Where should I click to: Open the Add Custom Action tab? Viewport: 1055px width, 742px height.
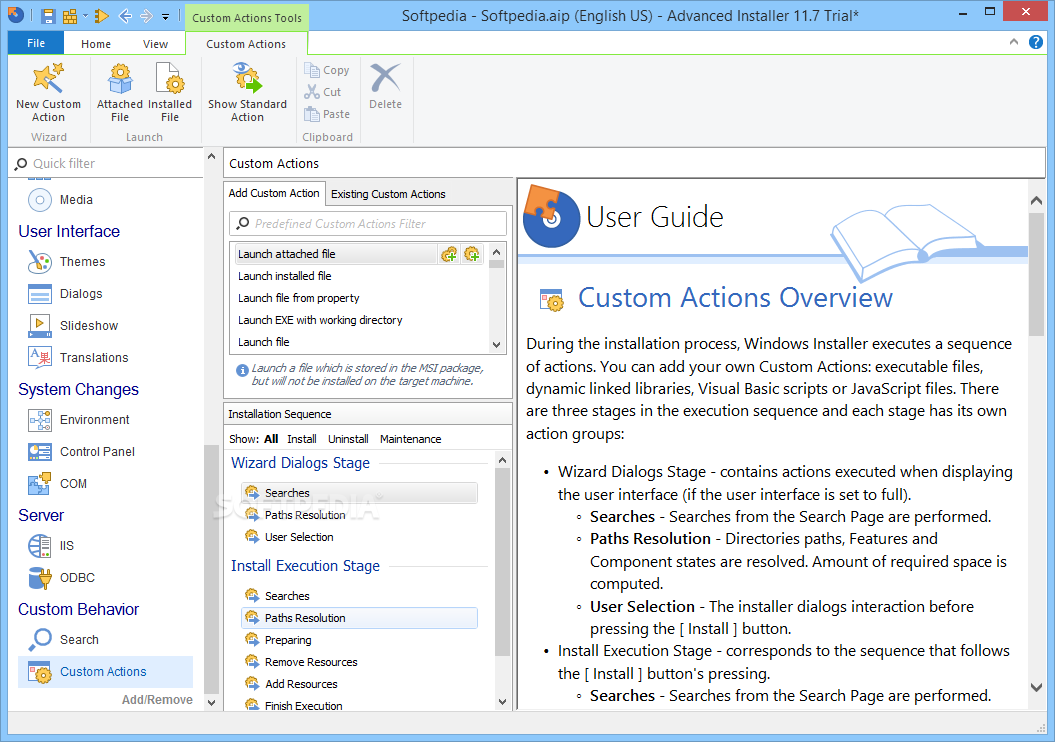[274, 193]
